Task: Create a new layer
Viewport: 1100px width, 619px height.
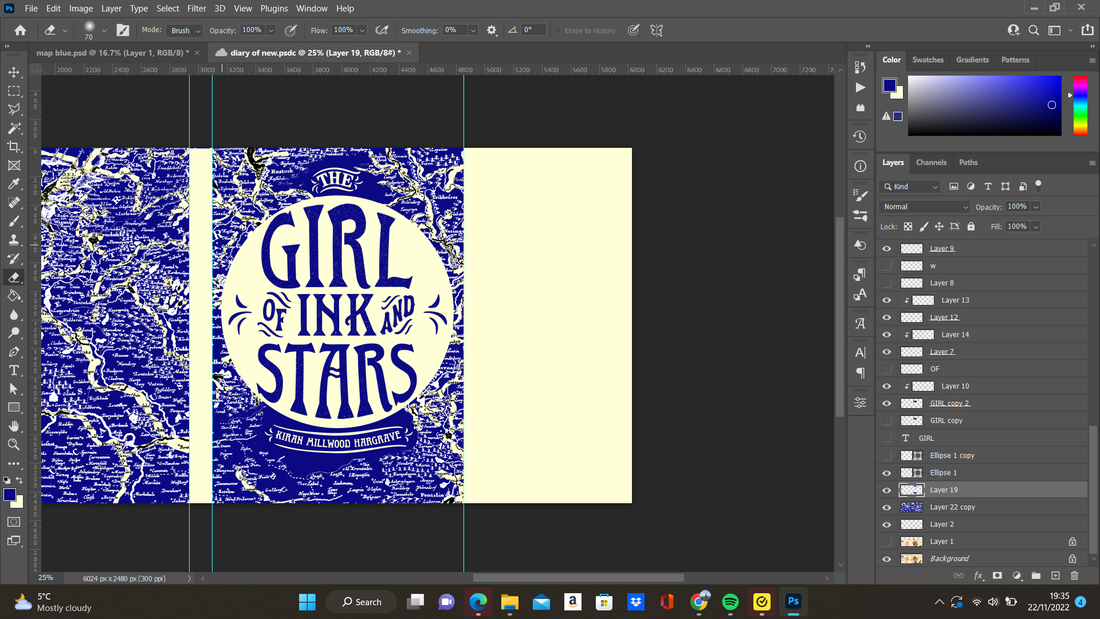Action: 1055,575
